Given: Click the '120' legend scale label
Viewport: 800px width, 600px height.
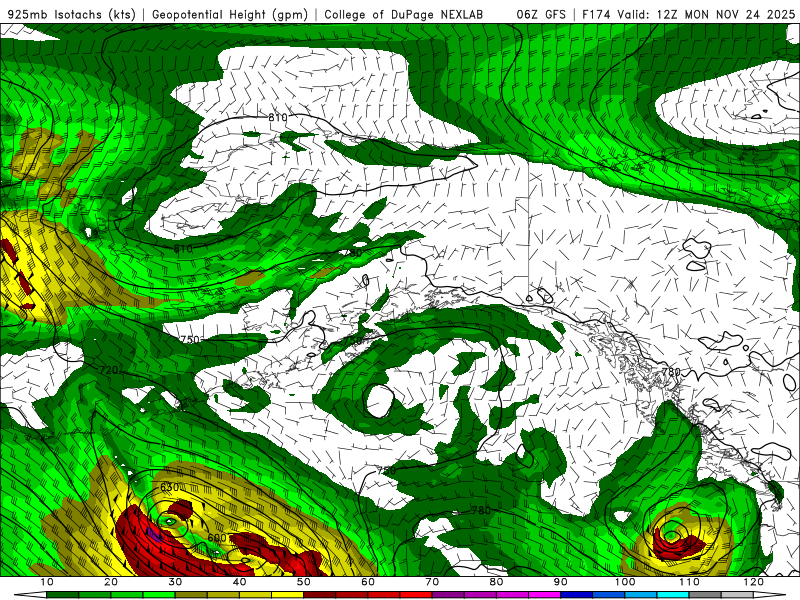Looking at the screenshot, I should (753, 582).
